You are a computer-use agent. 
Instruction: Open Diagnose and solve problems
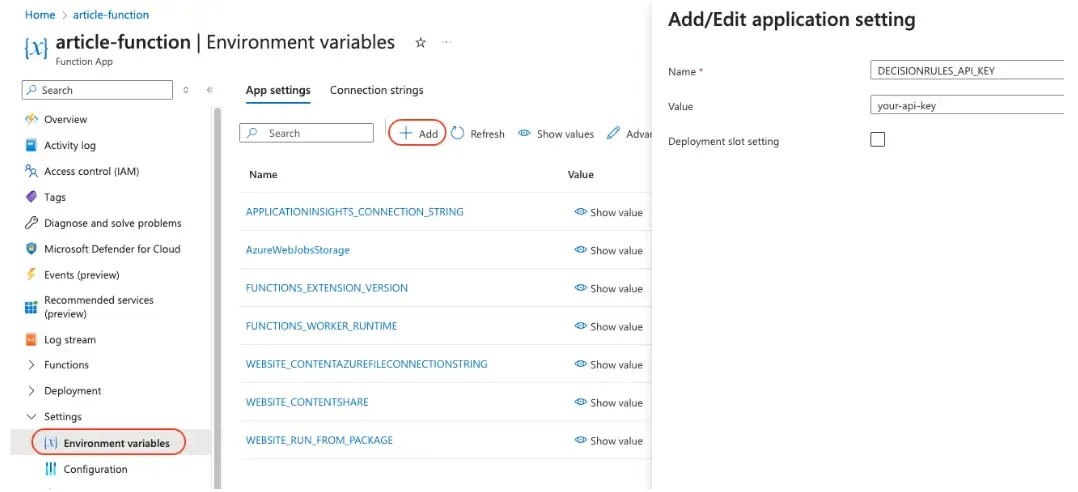[x=103, y=223]
